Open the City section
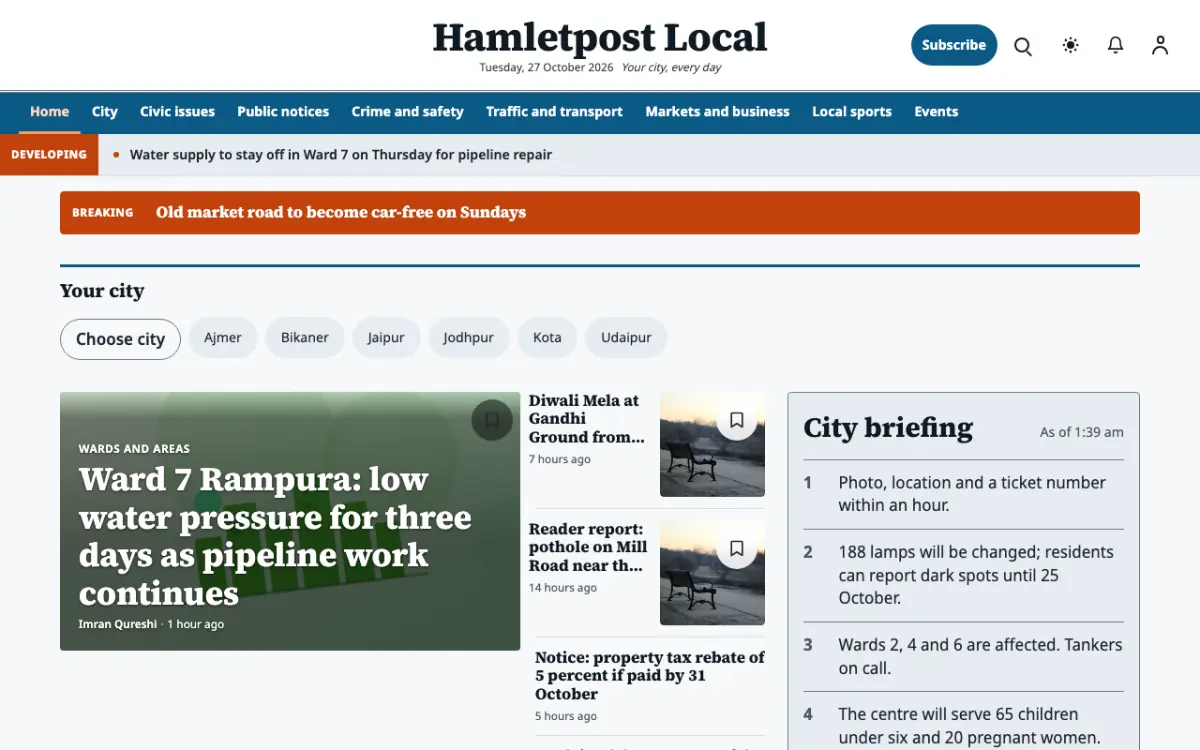The width and height of the screenshot is (1200, 750). [105, 112]
